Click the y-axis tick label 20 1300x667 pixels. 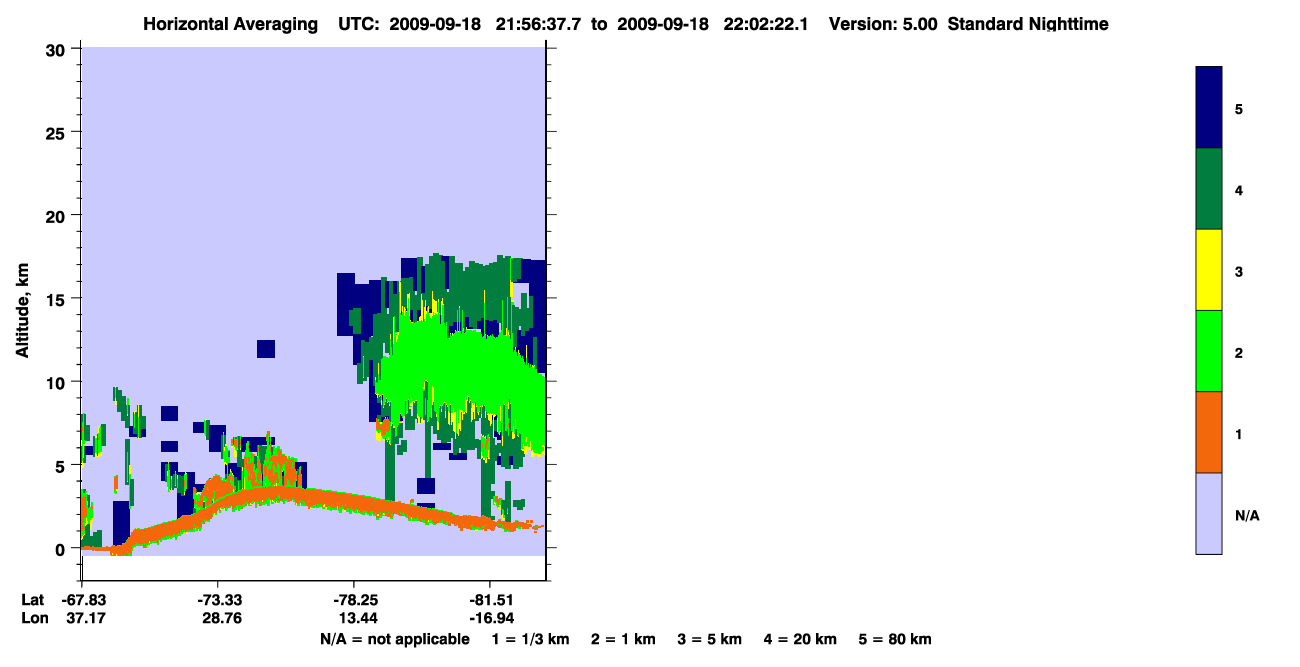coord(57,215)
